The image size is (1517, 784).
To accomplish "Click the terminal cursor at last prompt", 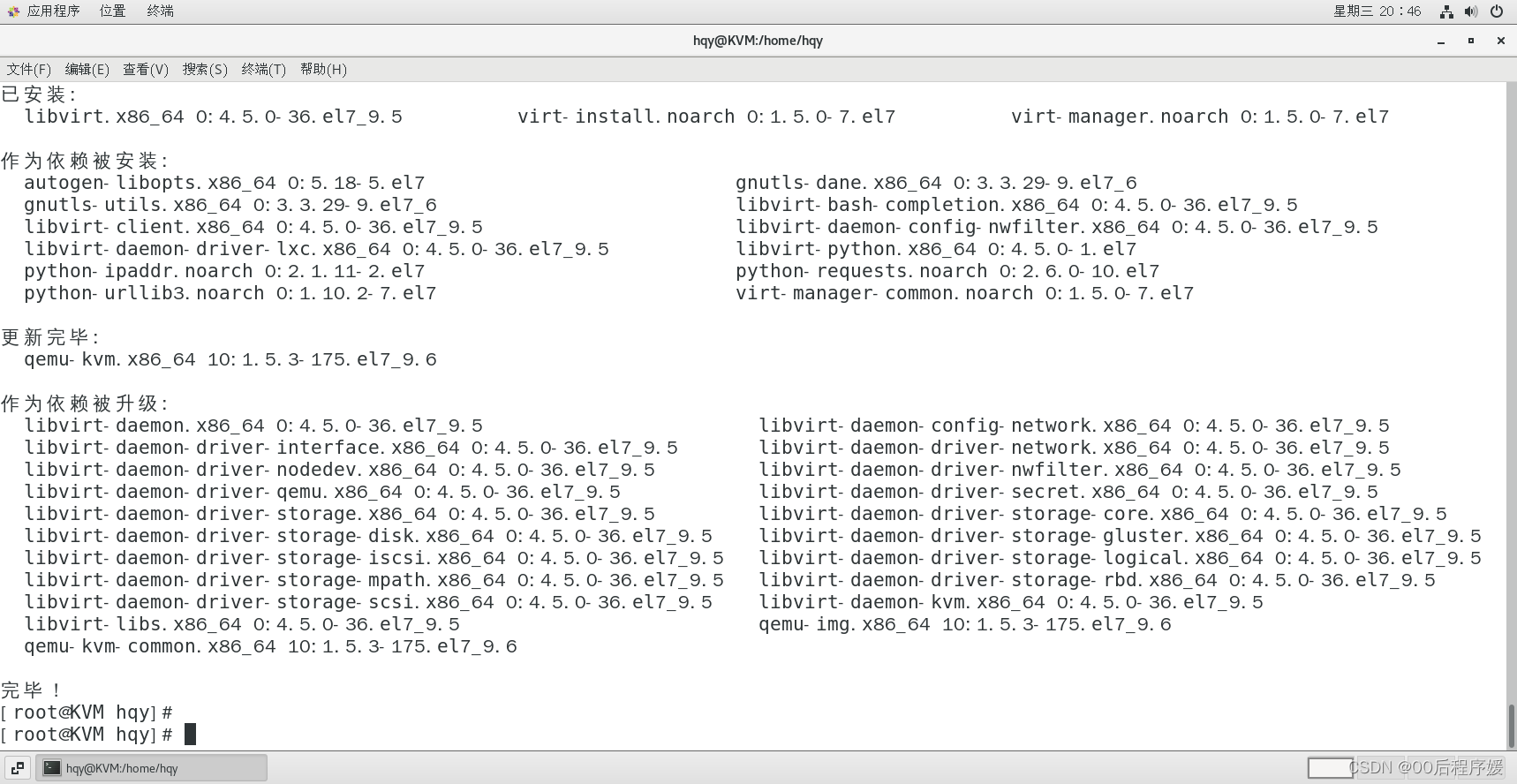I will coord(190,735).
